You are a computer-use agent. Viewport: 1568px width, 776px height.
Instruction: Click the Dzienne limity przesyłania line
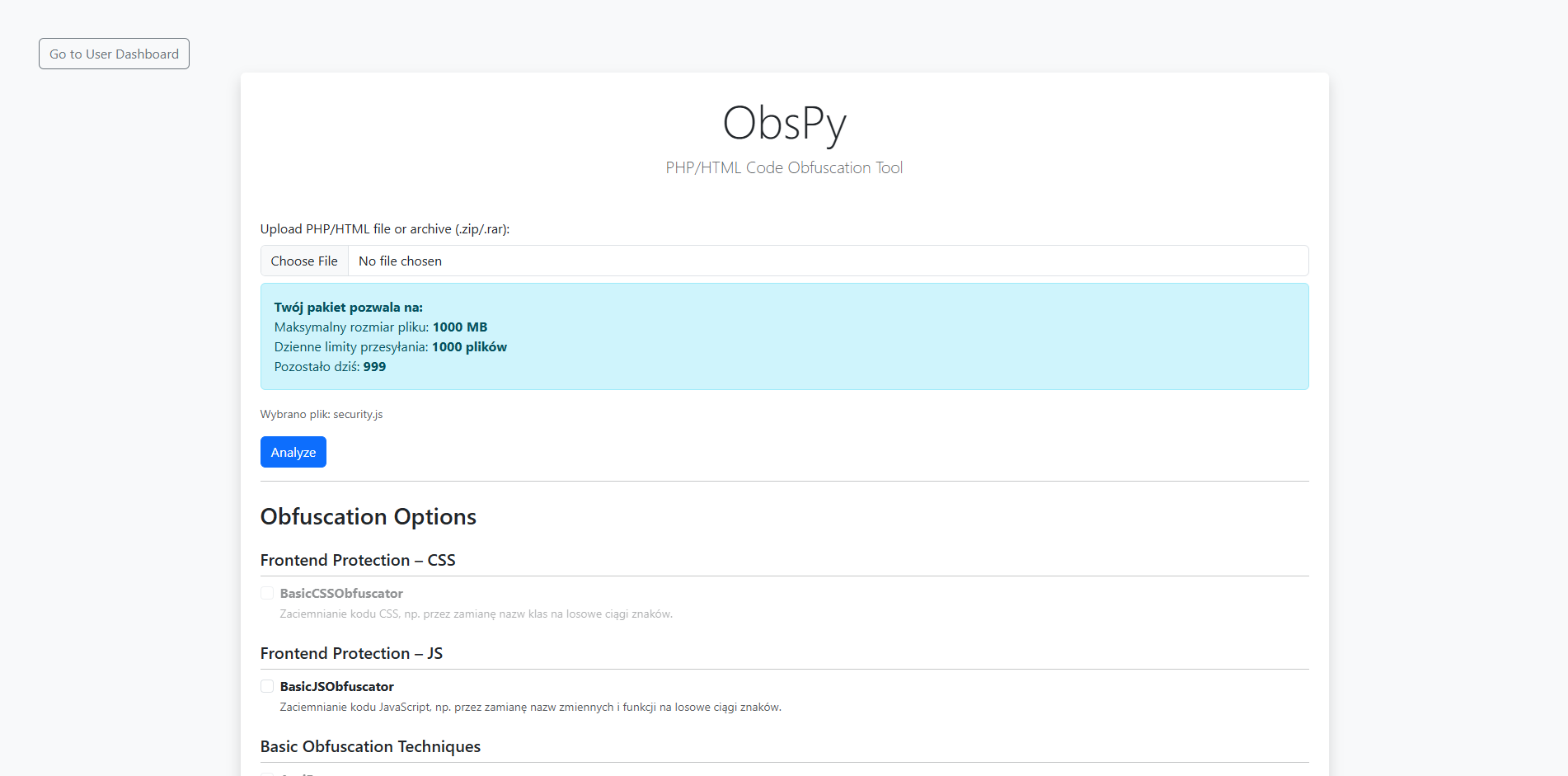tap(390, 346)
